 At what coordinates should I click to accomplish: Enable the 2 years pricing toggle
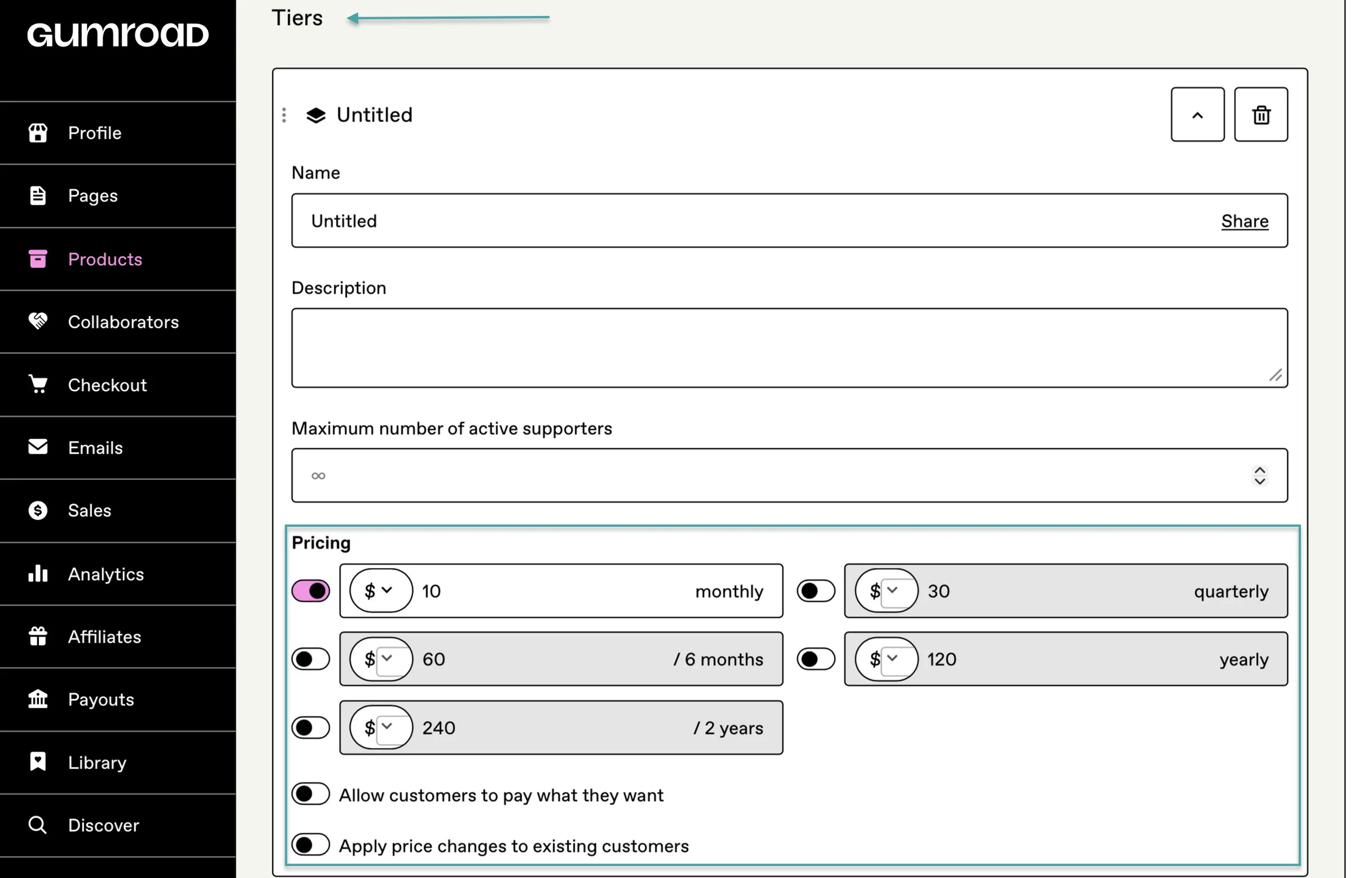click(x=310, y=728)
